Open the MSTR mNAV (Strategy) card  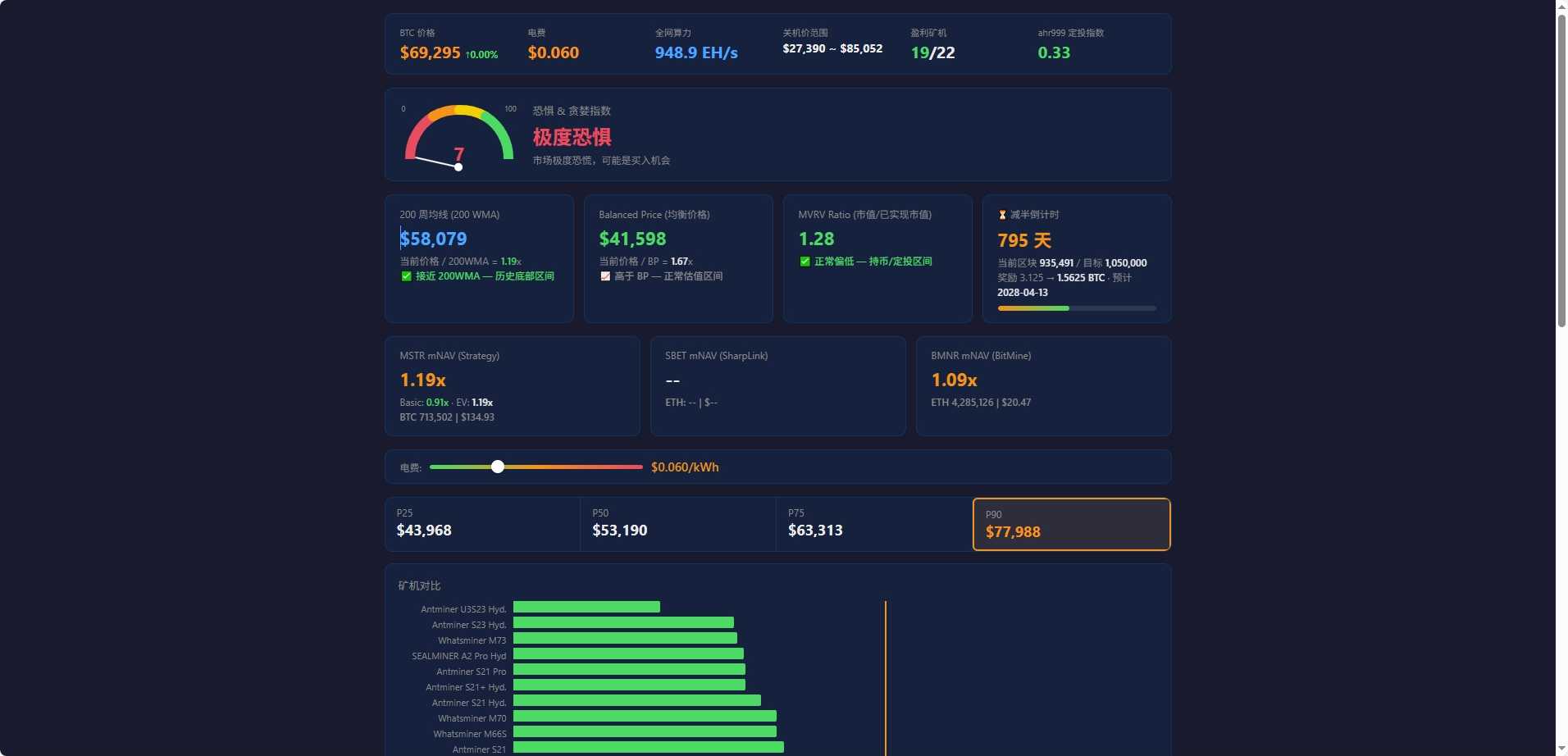[x=512, y=386]
